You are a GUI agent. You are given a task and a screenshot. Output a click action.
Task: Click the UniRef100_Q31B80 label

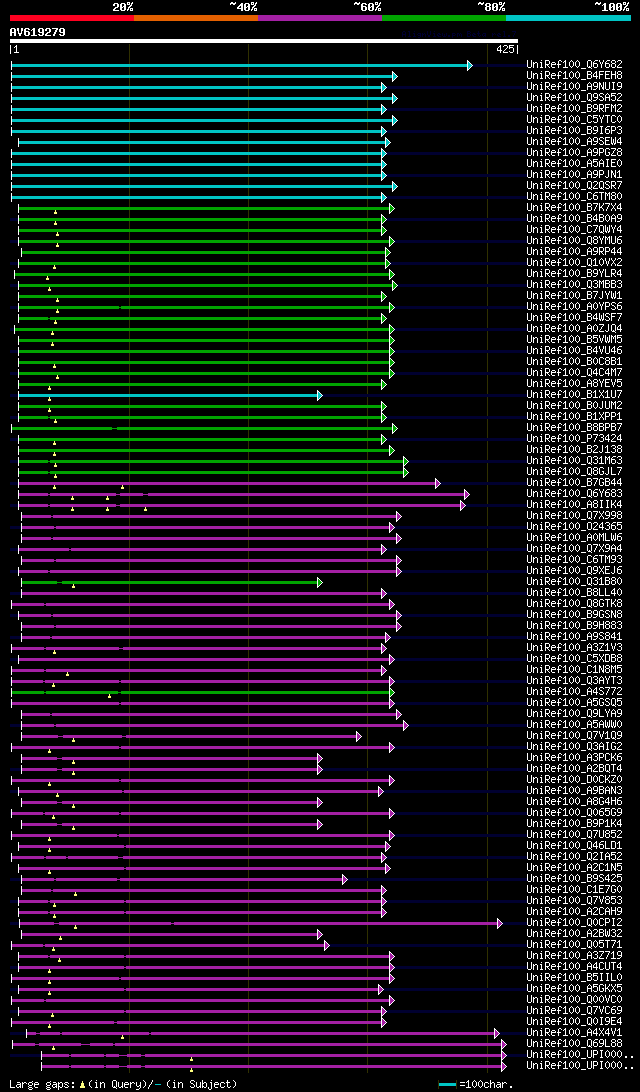pyautogui.click(x=575, y=582)
